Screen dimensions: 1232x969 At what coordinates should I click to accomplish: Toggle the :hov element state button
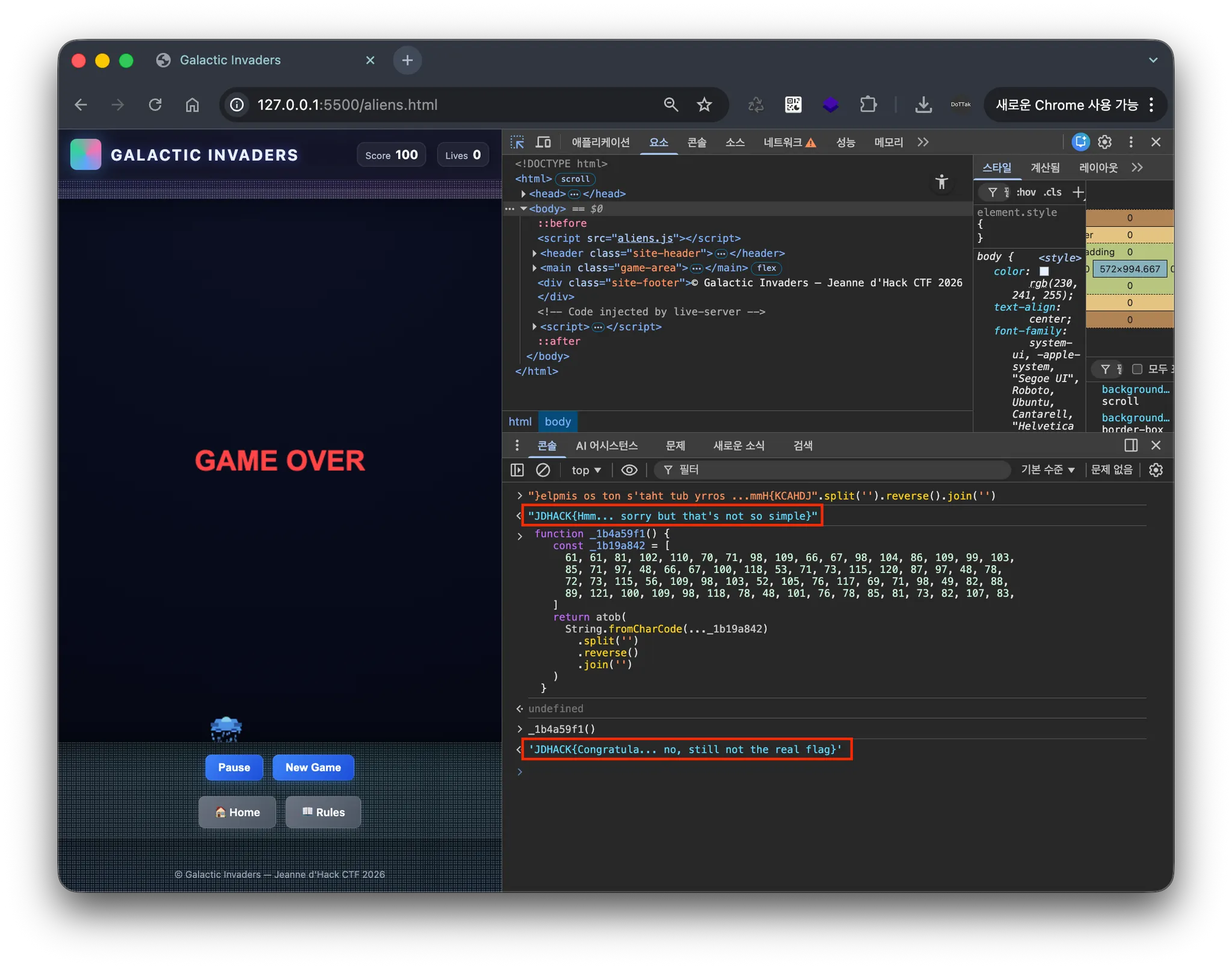pyautogui.click(x=1026, y=192)
